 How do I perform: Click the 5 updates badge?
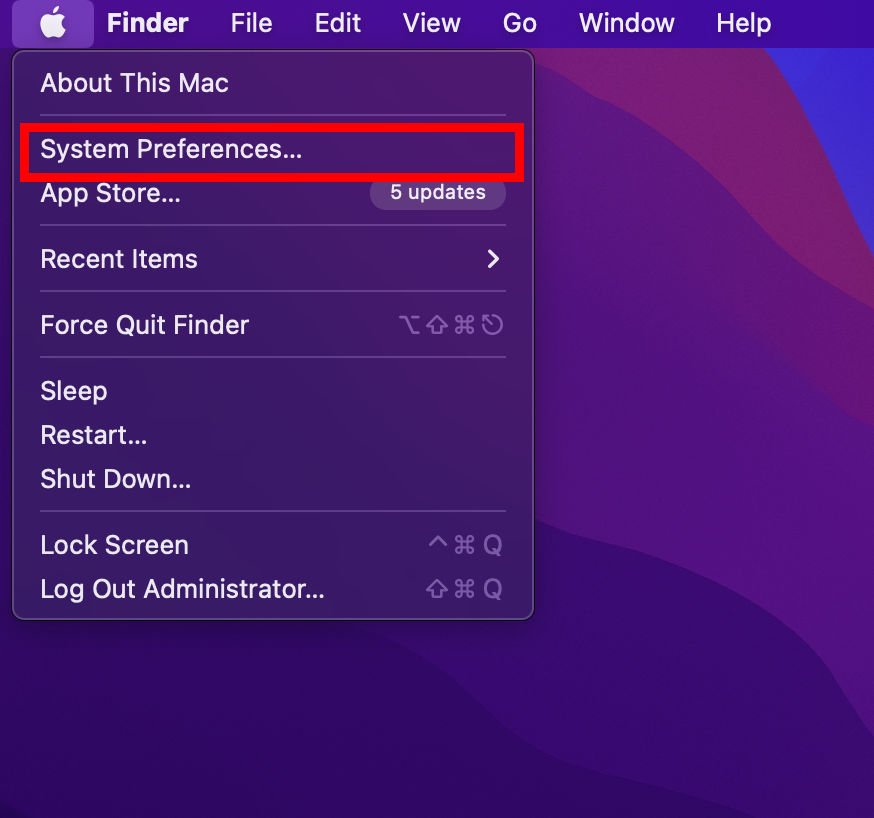438,192
